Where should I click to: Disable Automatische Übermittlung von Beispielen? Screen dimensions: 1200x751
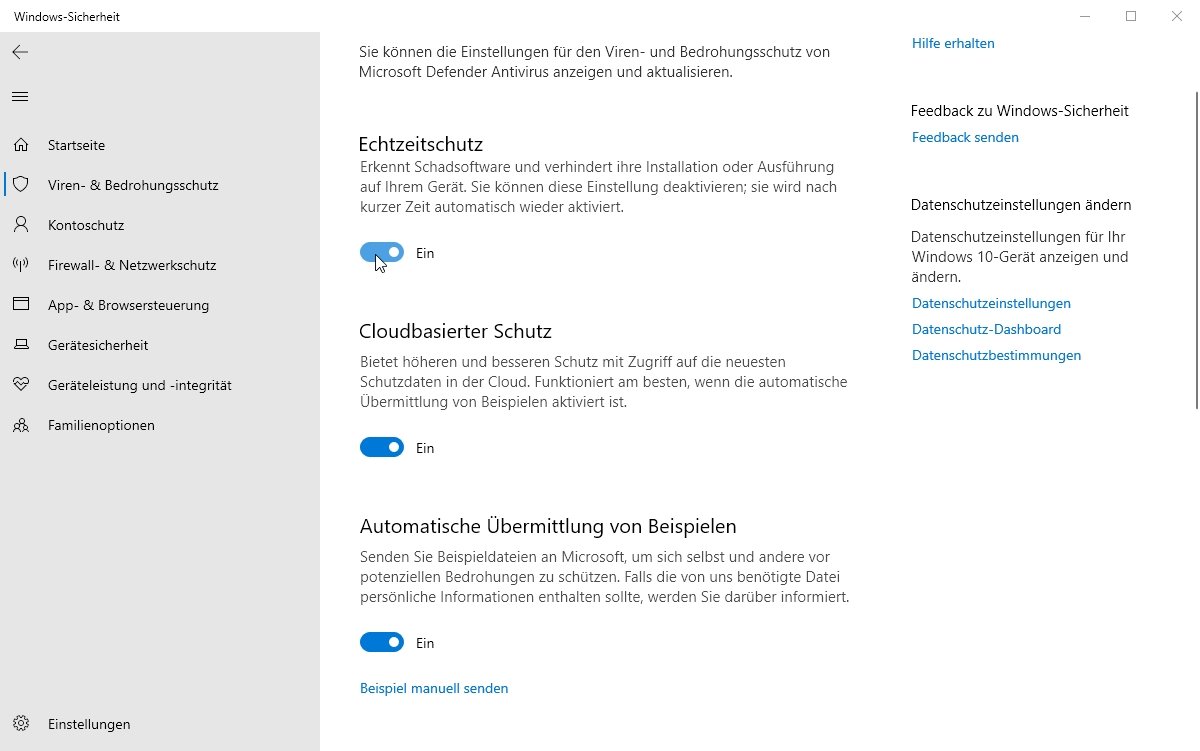(381, 642)
